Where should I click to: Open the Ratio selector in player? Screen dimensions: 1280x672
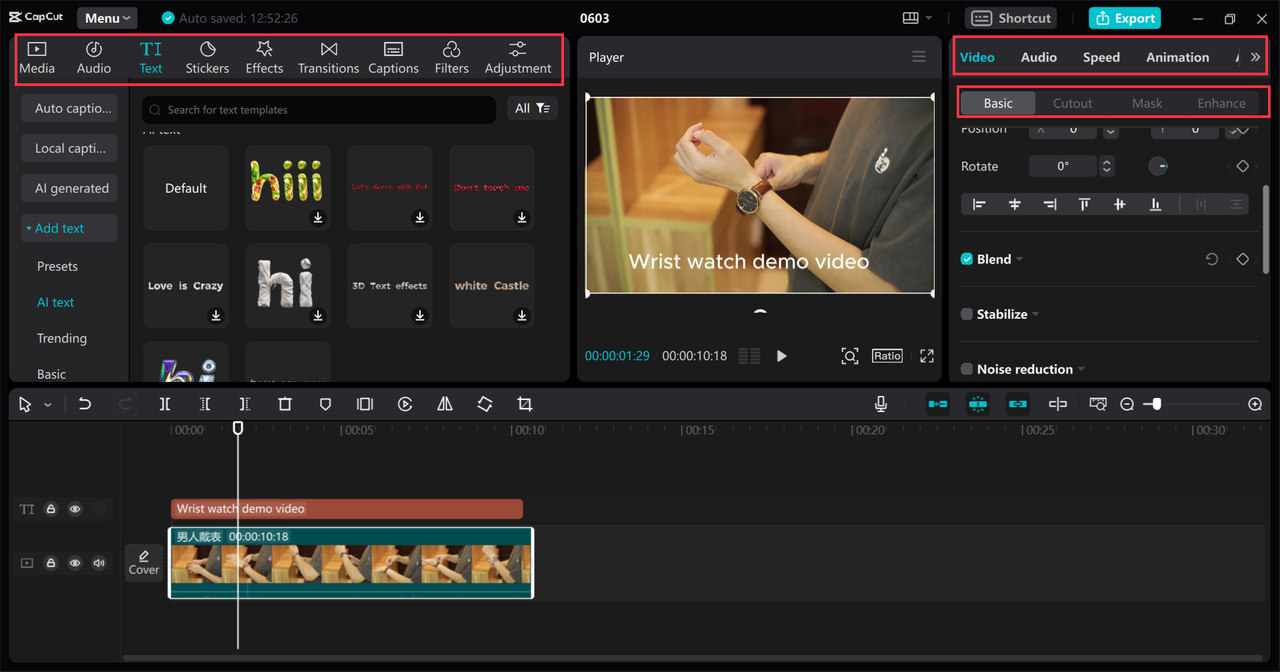tap(887, 356)
